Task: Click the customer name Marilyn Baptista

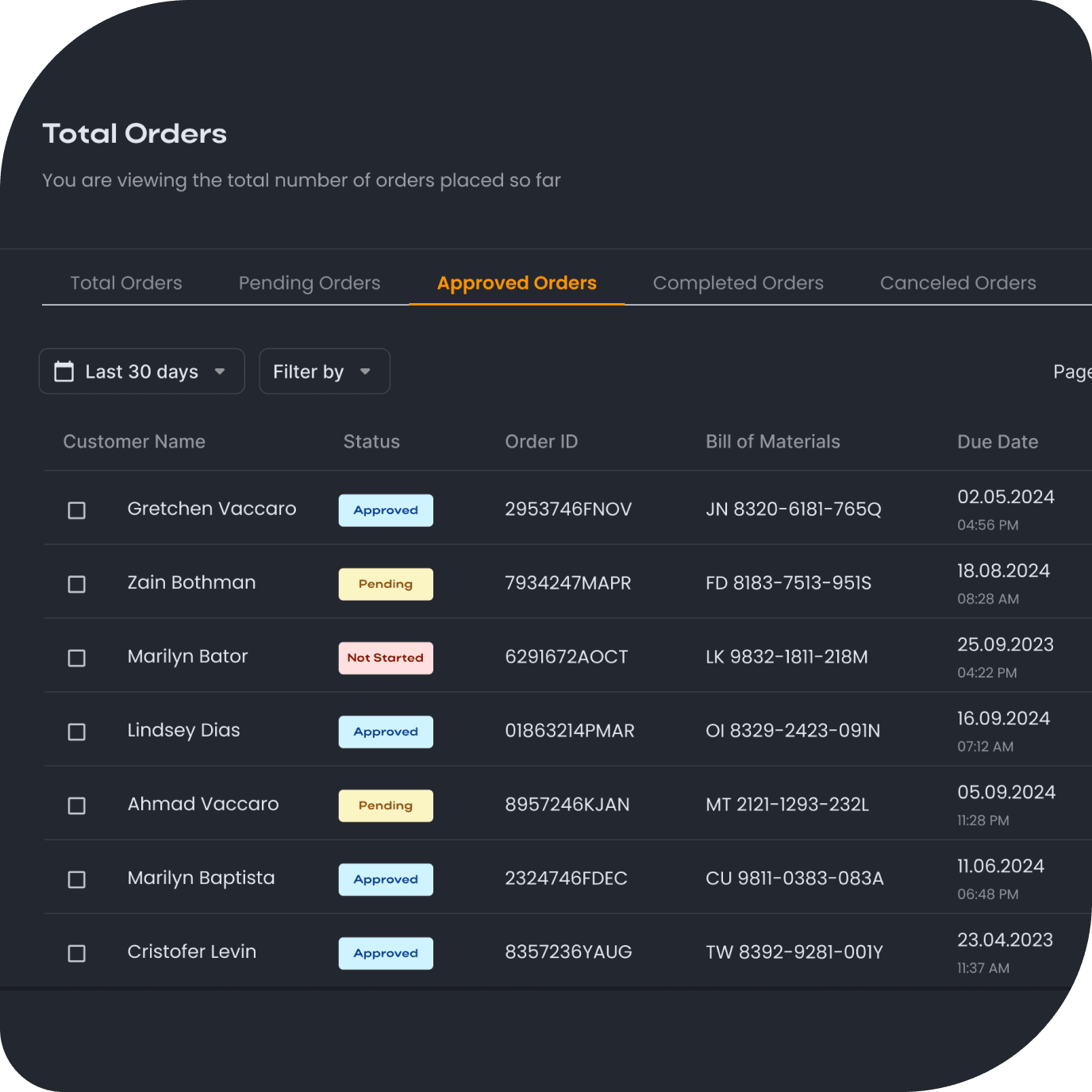Action: pyautogui.click(x=201, y=878)
